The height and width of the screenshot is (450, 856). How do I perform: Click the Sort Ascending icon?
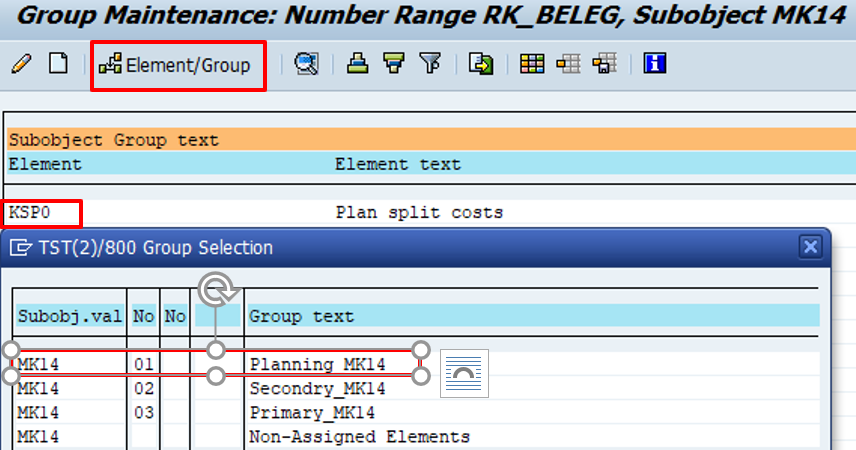[x=358, y=65]
